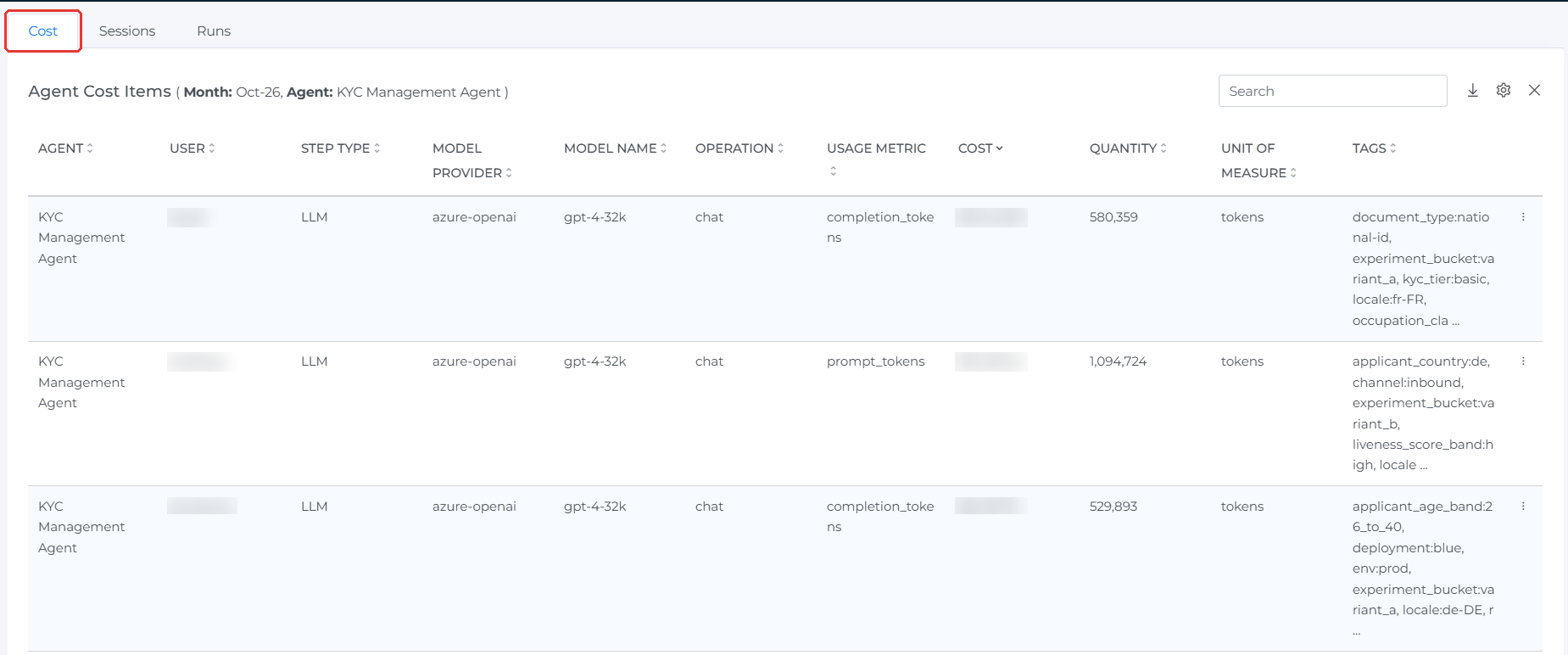Open row menu for 1,094,724 tokens row
This screenshot has width=1568, height=655.
[1523, 361]
